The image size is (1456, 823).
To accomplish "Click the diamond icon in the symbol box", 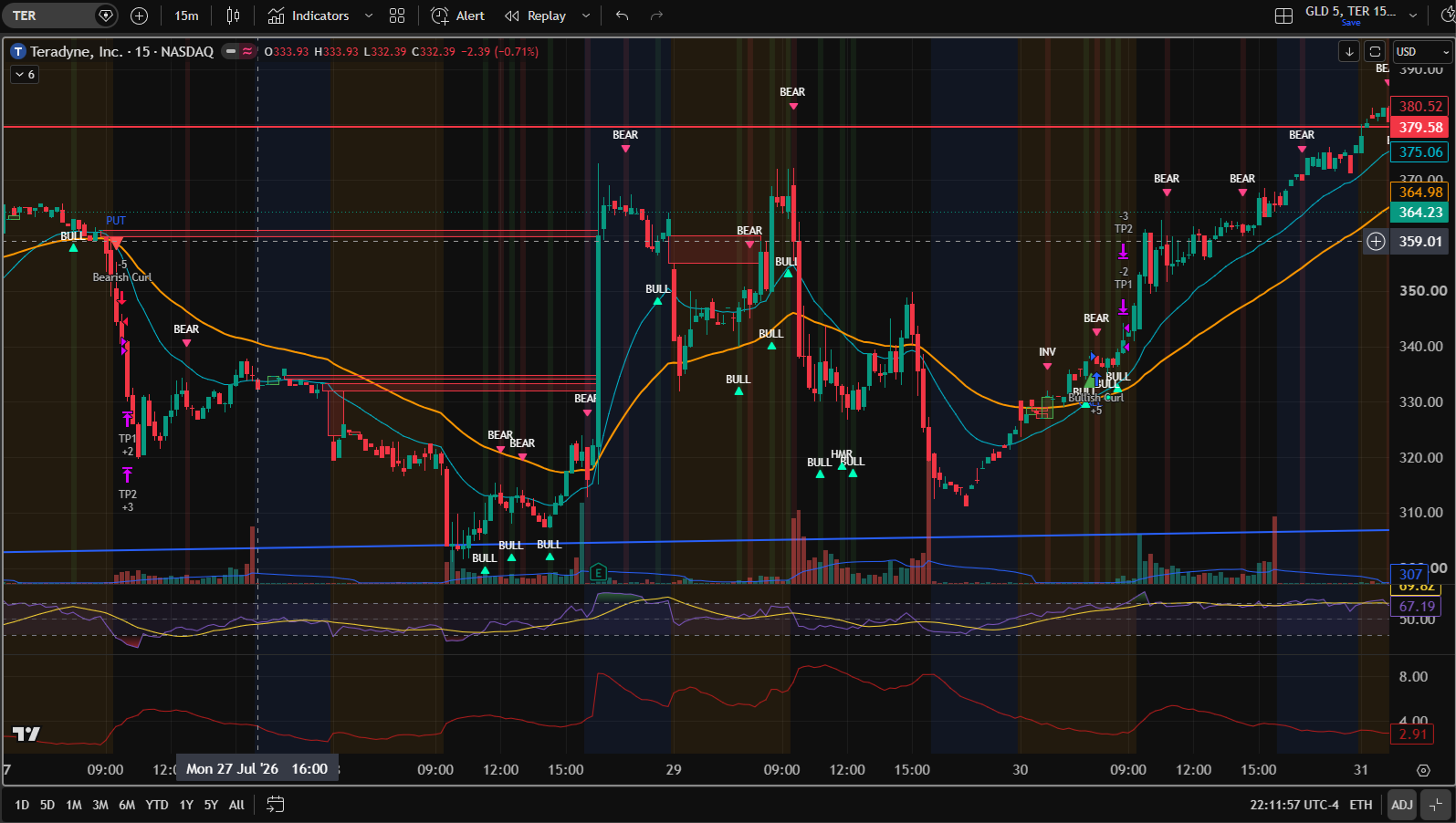I will 106,16.
